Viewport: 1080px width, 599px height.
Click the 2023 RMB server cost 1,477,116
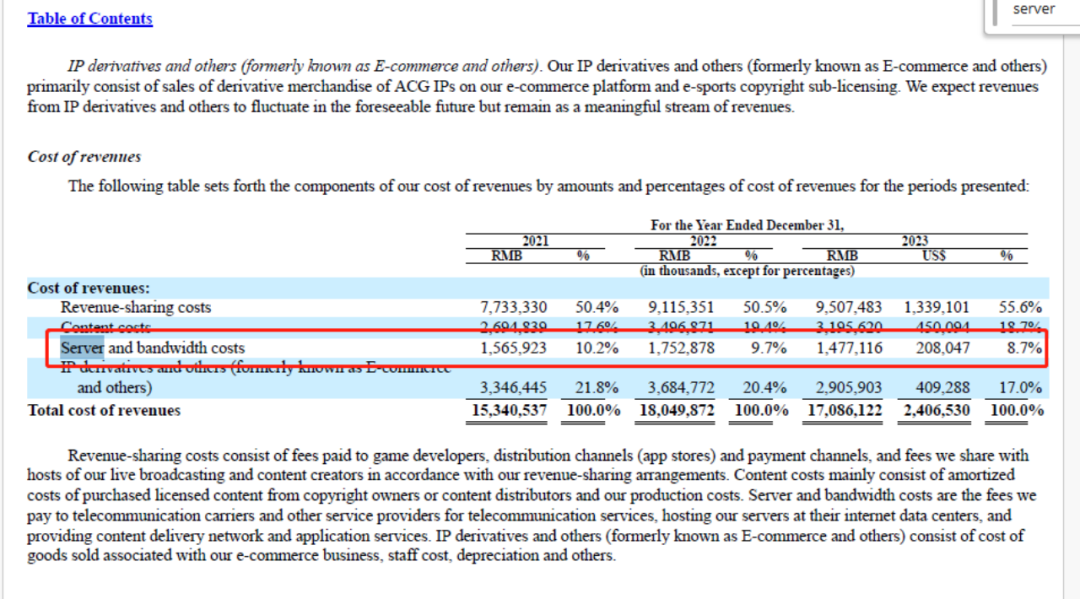coord(849,348)
